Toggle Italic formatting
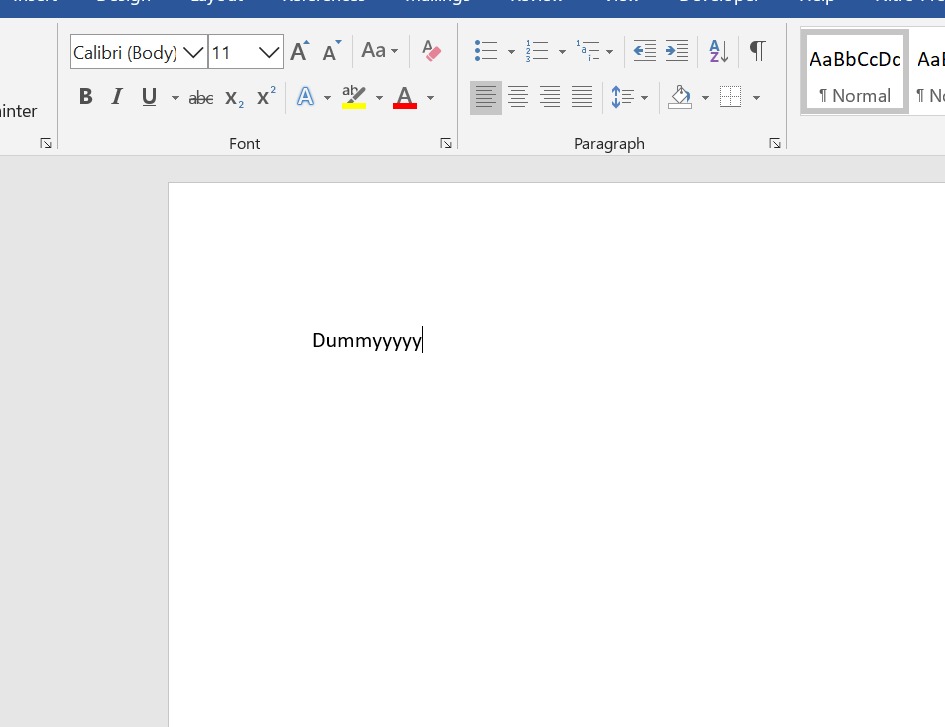Image resolution: width=945 pixels, height=727 pixels. tap(117, 97)
